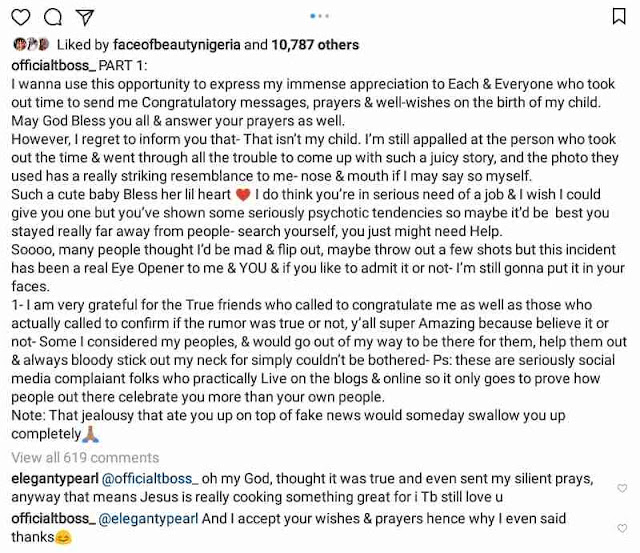Open comments via the speech bubble icon

(54, 16)
